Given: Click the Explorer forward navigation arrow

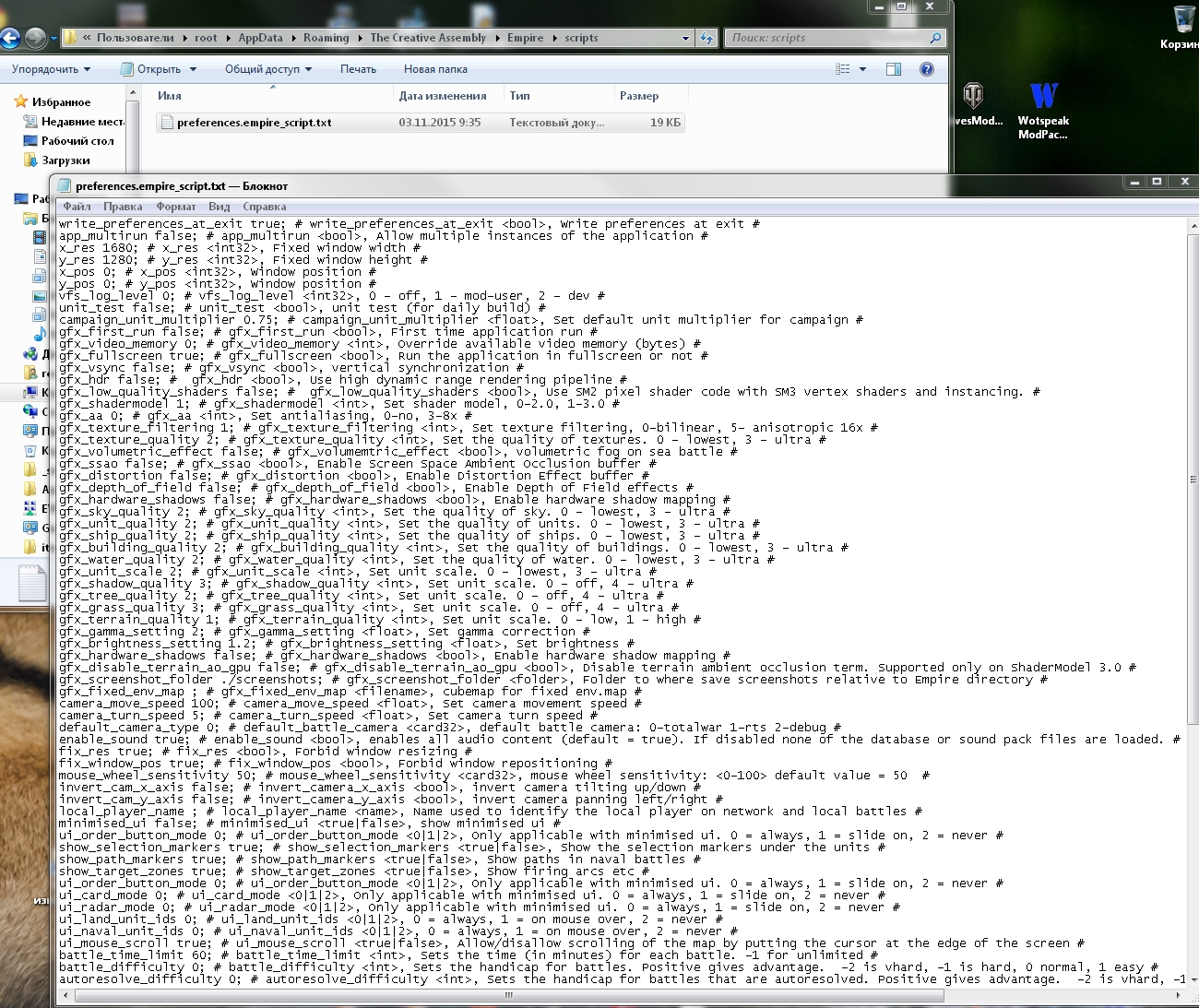Looking at the screenshot, I should point(35,38).
